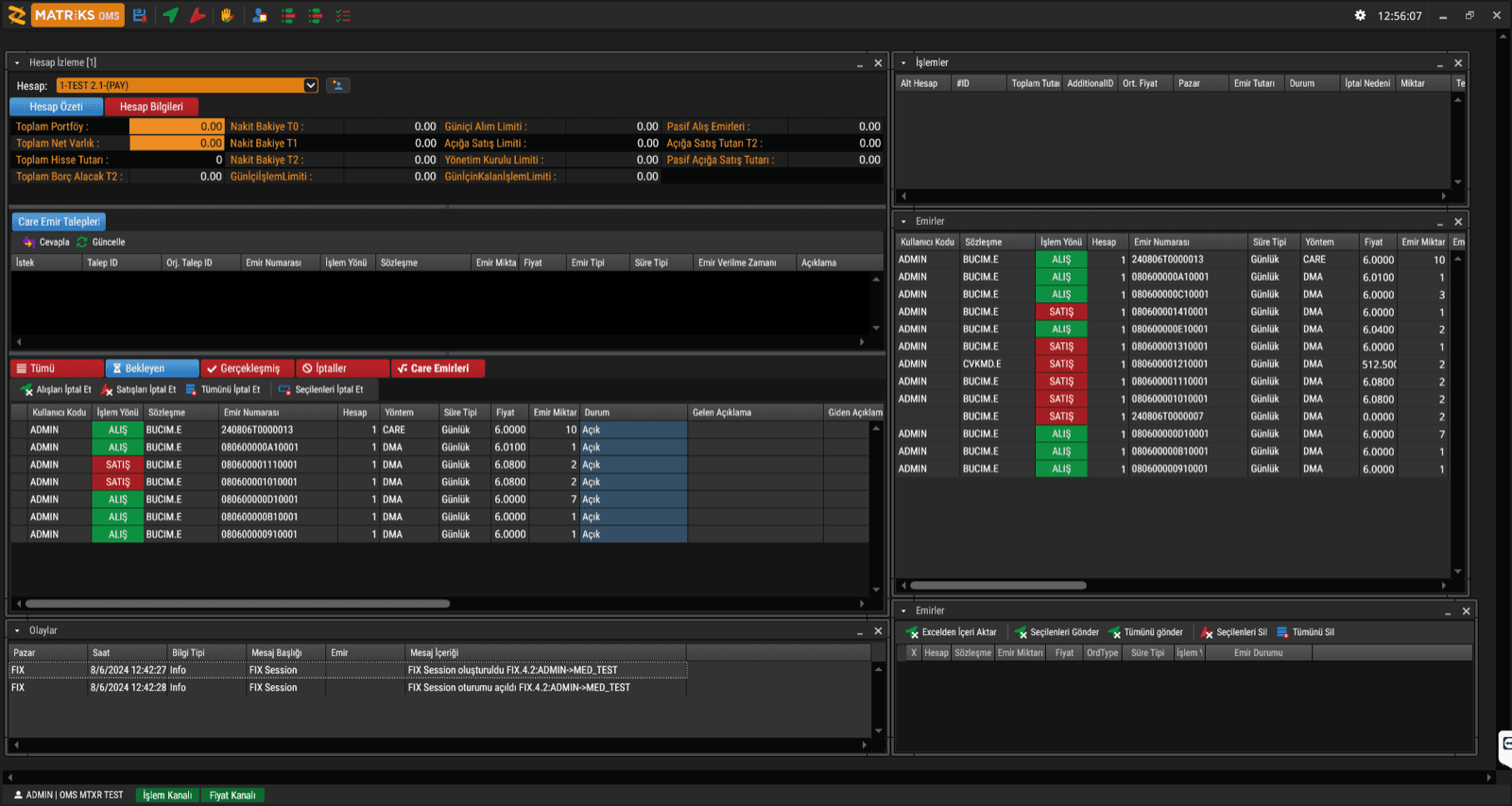Collapse the Hesap İzleme panel arrow

tap(17, 62)
